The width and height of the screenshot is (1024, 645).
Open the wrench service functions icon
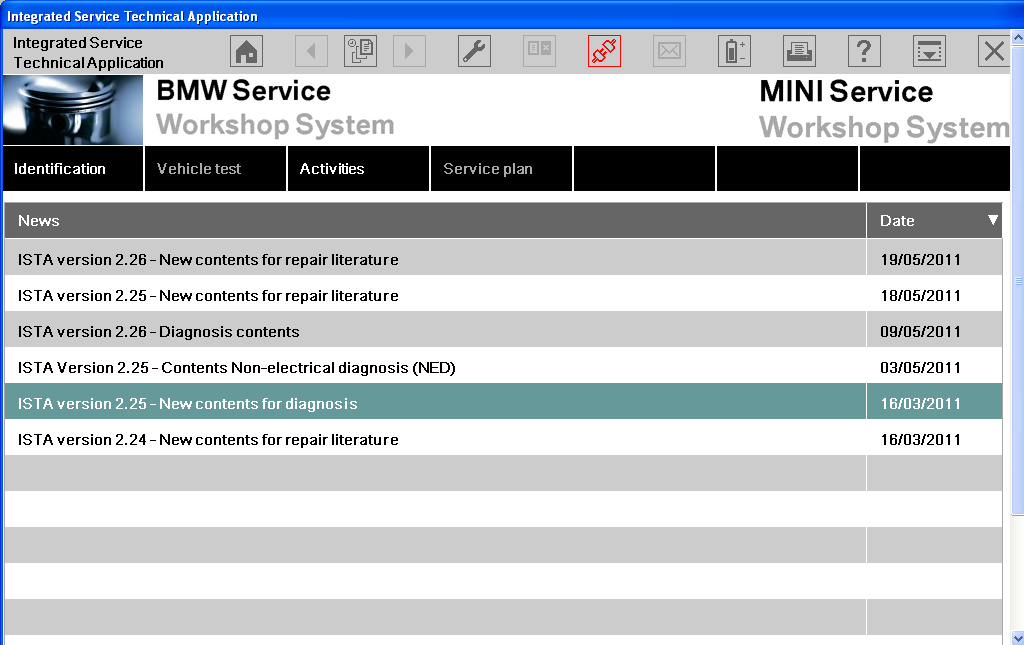click(x=474, y=51)
